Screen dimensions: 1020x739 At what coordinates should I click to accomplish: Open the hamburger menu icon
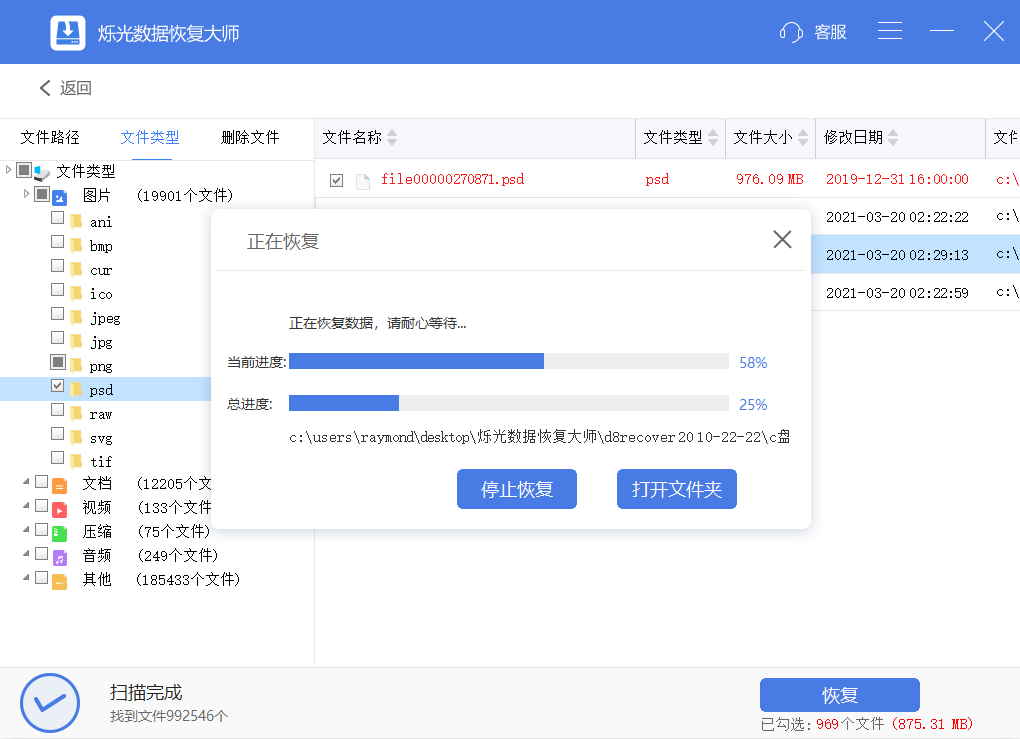tap(889, 31)
